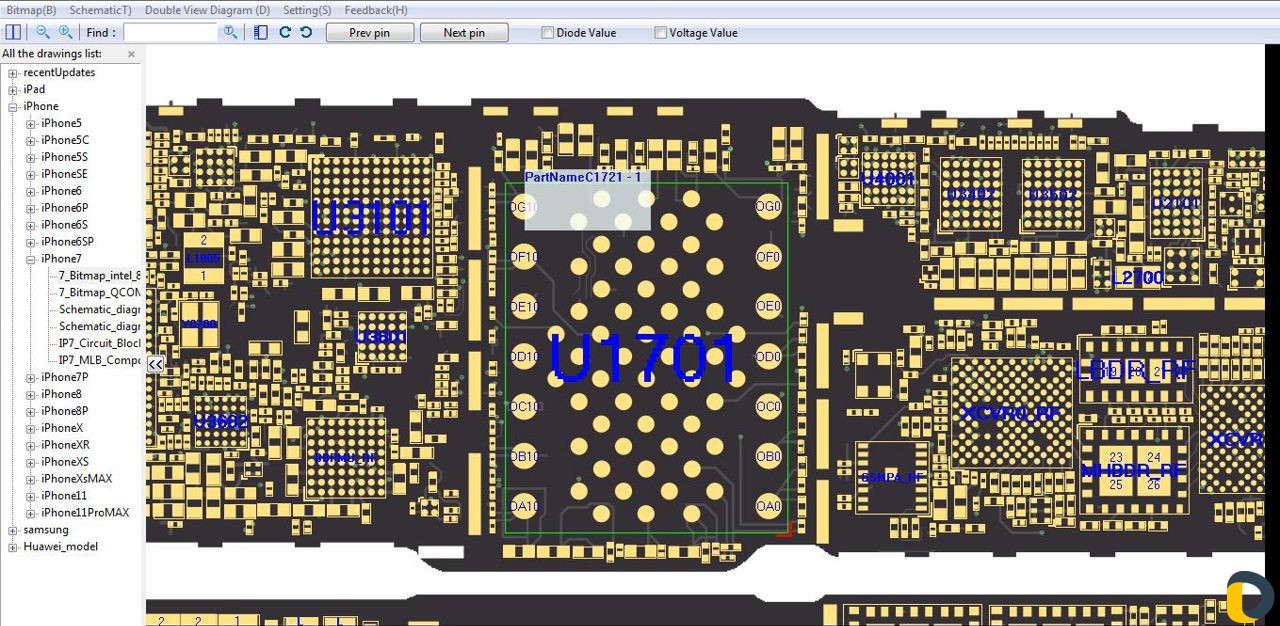The height and width of the screenshot is (626, 1280).
Task: Select iPhoneXR in the drawings list
Action: point(65,446)
